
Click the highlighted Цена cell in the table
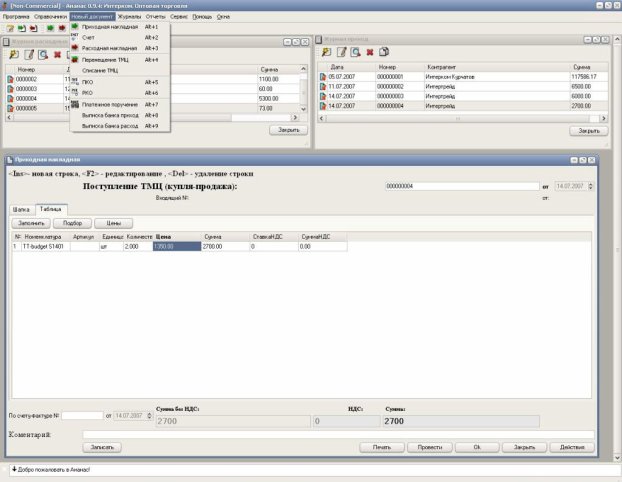coord(177,247)
